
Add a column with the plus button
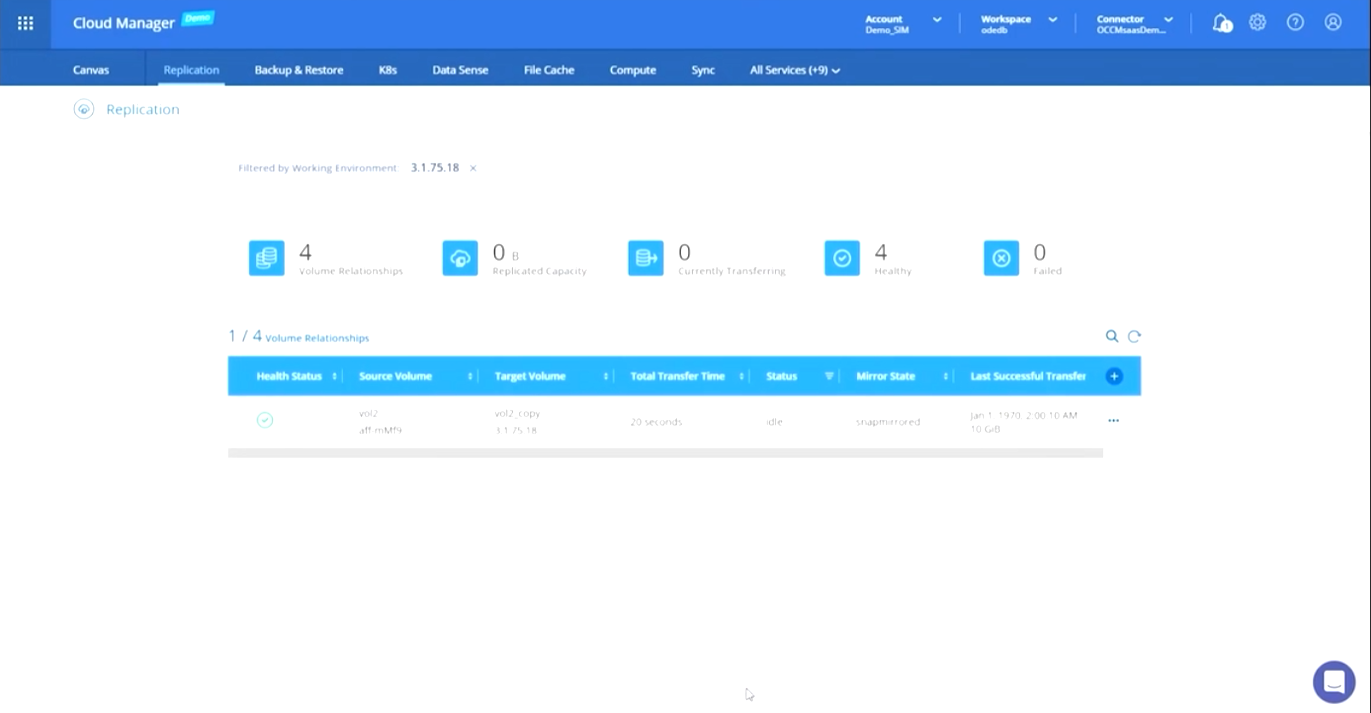1114,376
